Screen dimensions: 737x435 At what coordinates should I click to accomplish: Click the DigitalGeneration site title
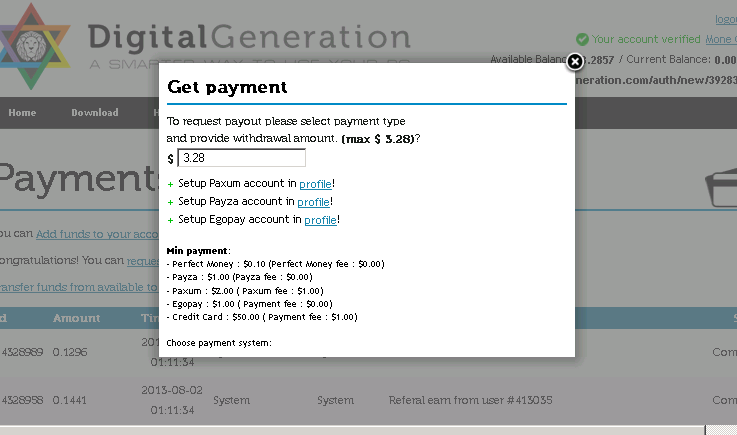(249, 37)
